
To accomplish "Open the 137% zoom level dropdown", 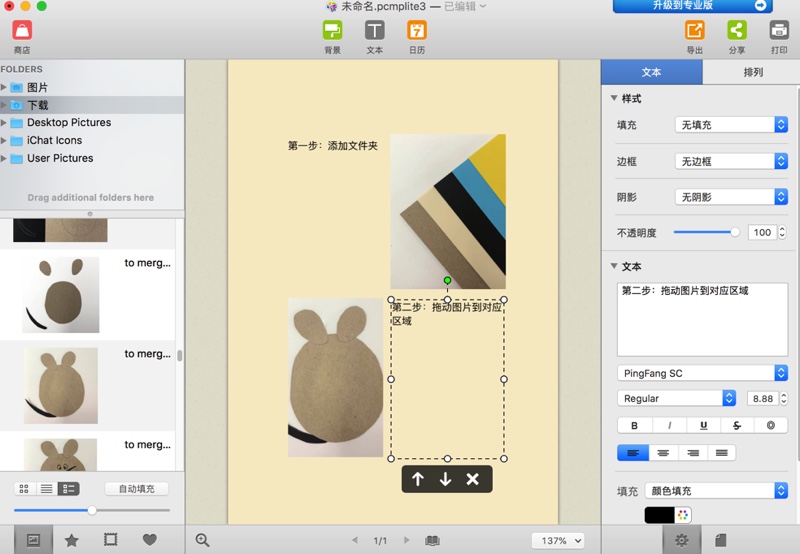I will pos(558,540).
